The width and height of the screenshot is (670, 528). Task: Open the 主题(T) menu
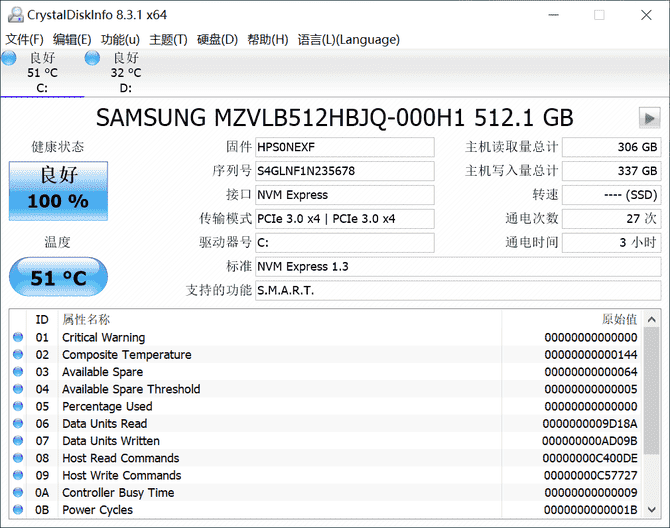(168, 39)
